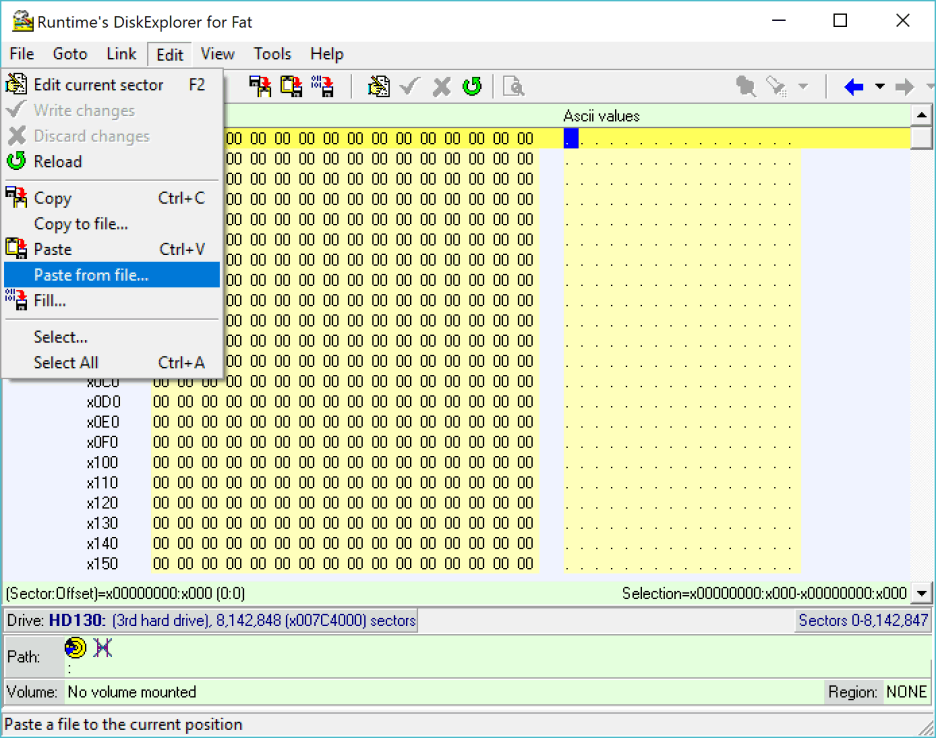The width and height of the screenshot is (936, 738).
Task: Click the Edit current sector toolbar icon
Action: pos(378,87)
